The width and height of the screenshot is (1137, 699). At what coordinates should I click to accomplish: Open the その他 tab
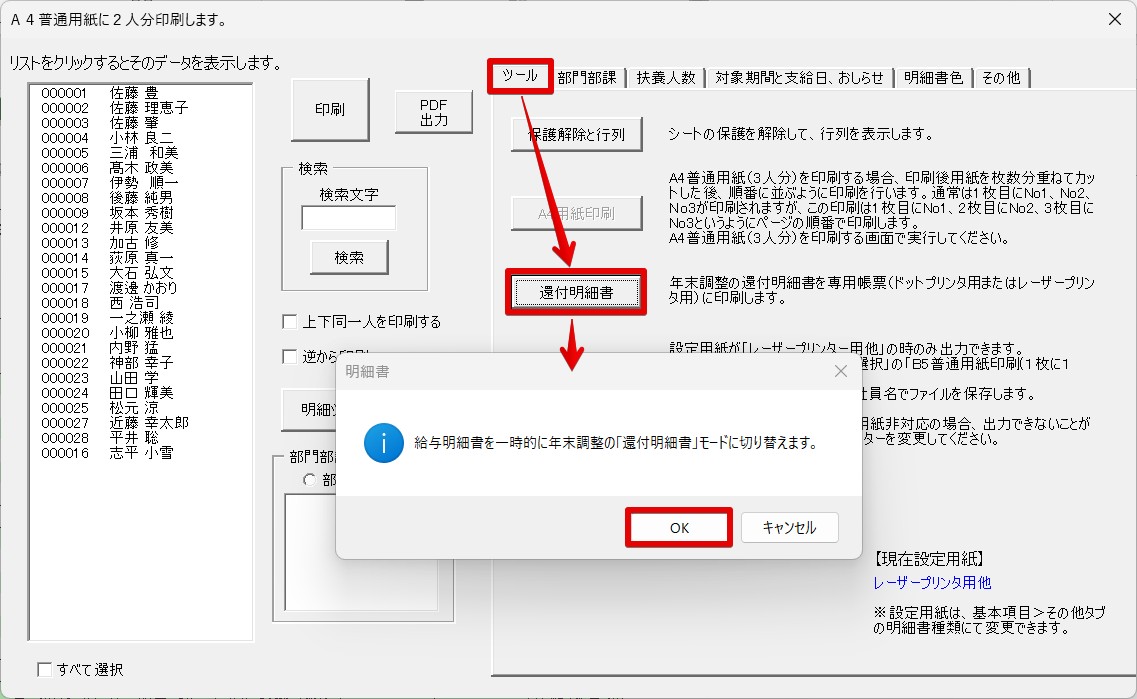coord(1001,78)
